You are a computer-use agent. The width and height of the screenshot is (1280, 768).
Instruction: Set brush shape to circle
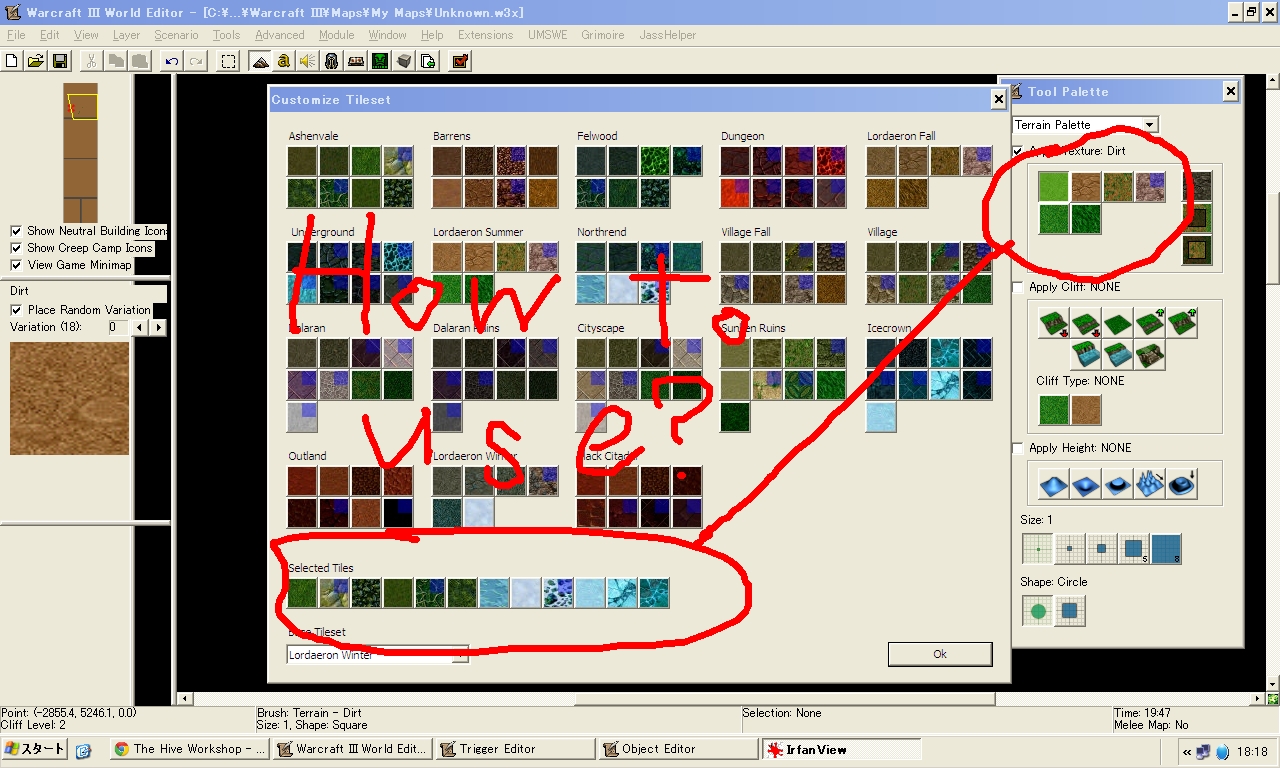point(1038,611)
